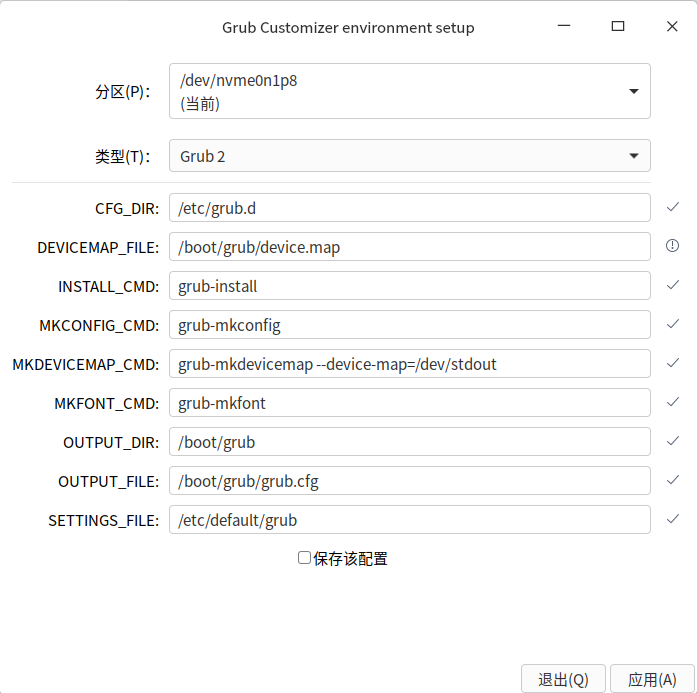The image size is (697, 693).
Task: Maximize the environment setup window
Action: point(618,26)
